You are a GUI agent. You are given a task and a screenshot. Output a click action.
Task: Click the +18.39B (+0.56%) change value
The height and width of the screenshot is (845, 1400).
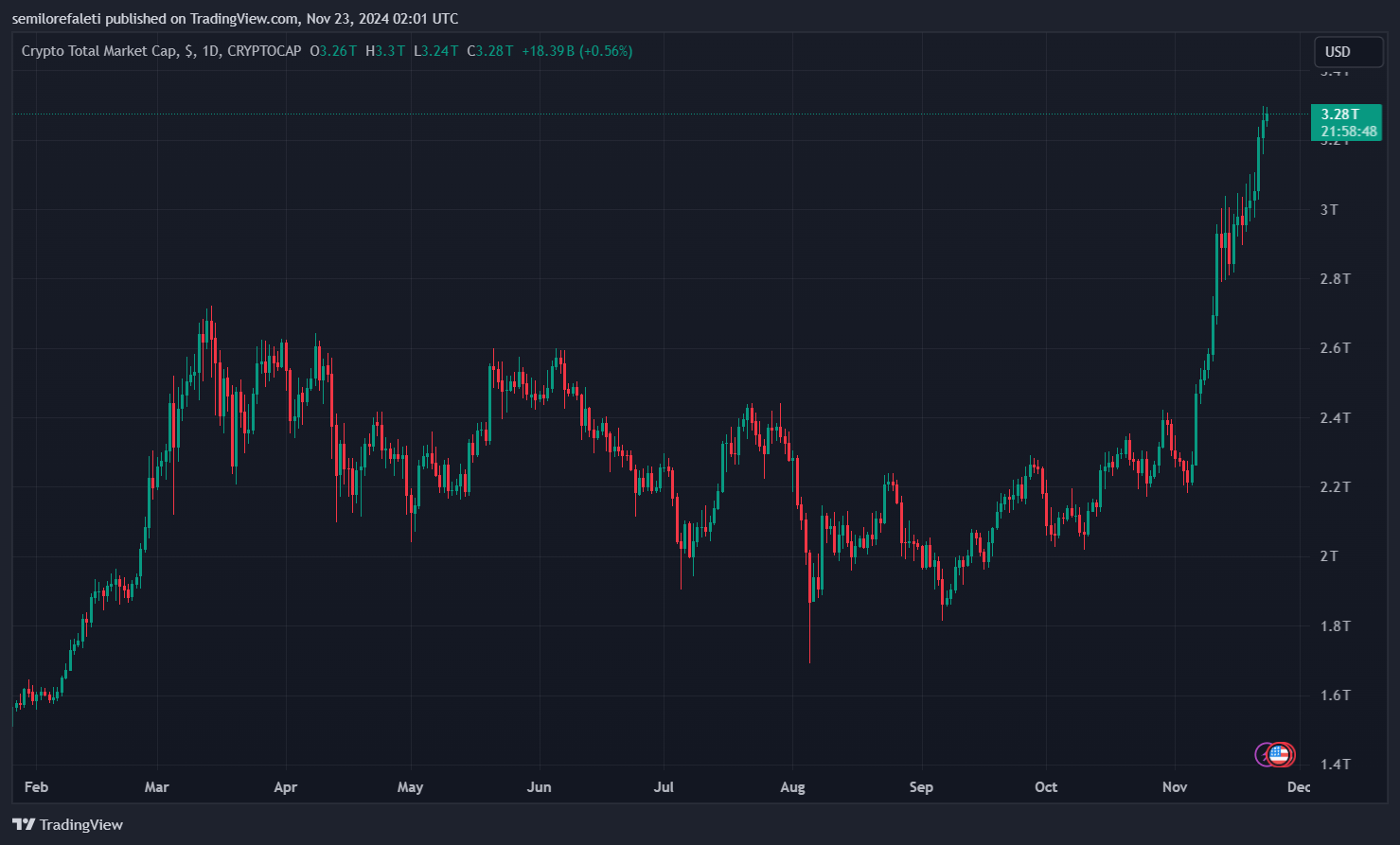(577, 51)
